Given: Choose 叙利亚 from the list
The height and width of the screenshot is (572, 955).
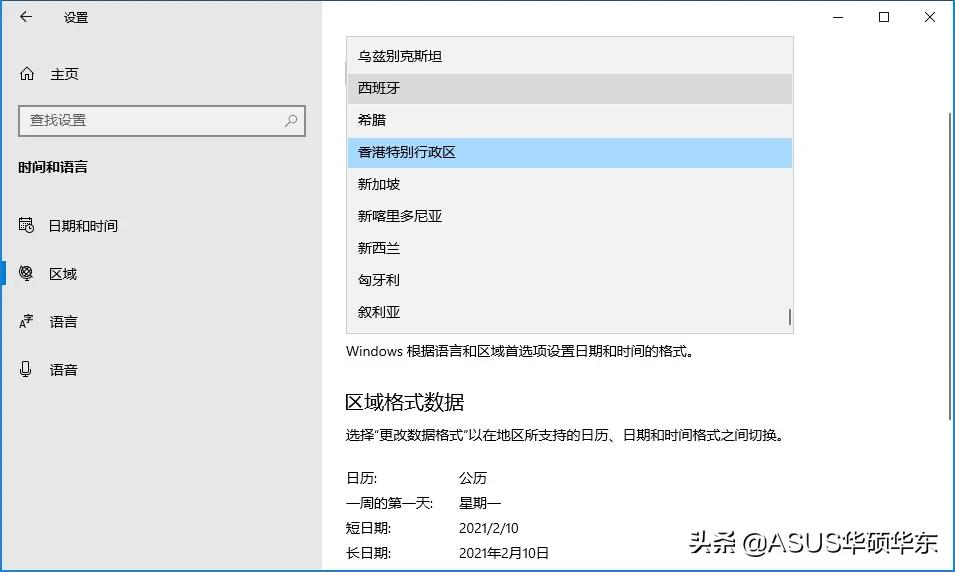Looking at the screenshot, I should click(x=569, y=312).
